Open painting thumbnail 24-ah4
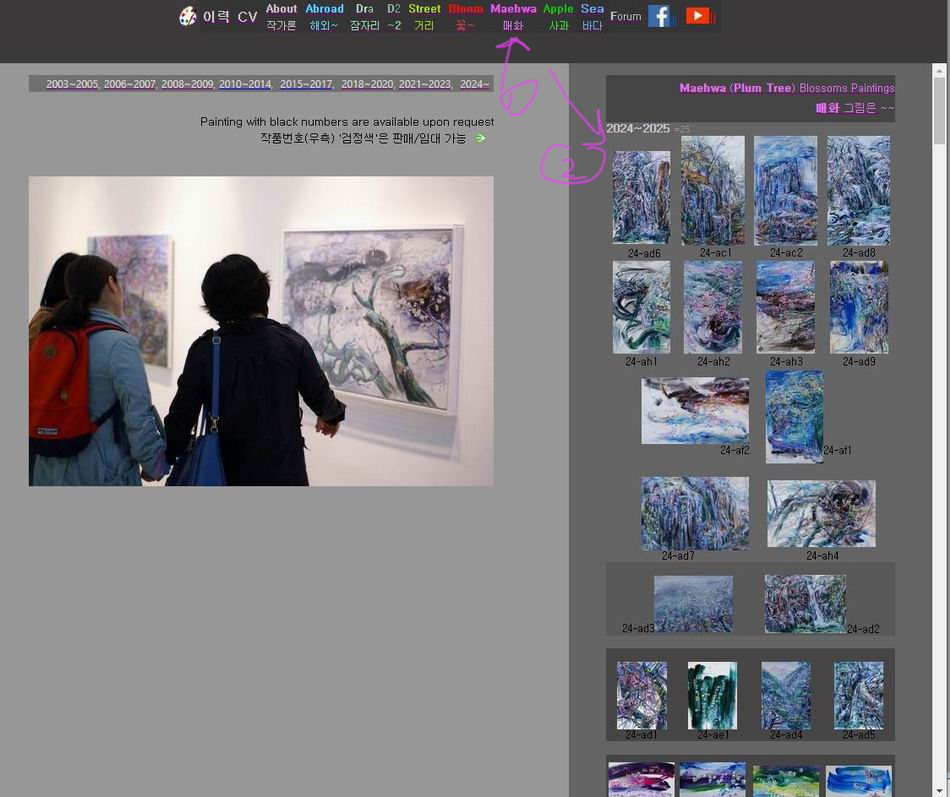 point(821,513)
